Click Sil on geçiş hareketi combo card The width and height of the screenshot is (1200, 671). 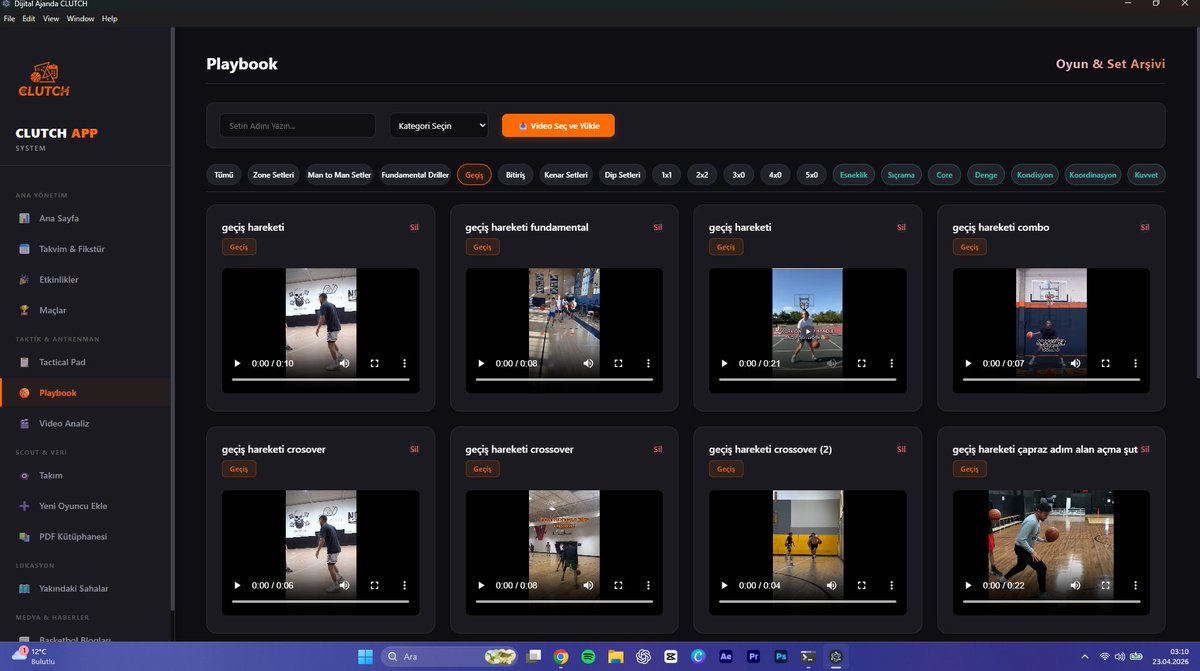(1145, 227)
